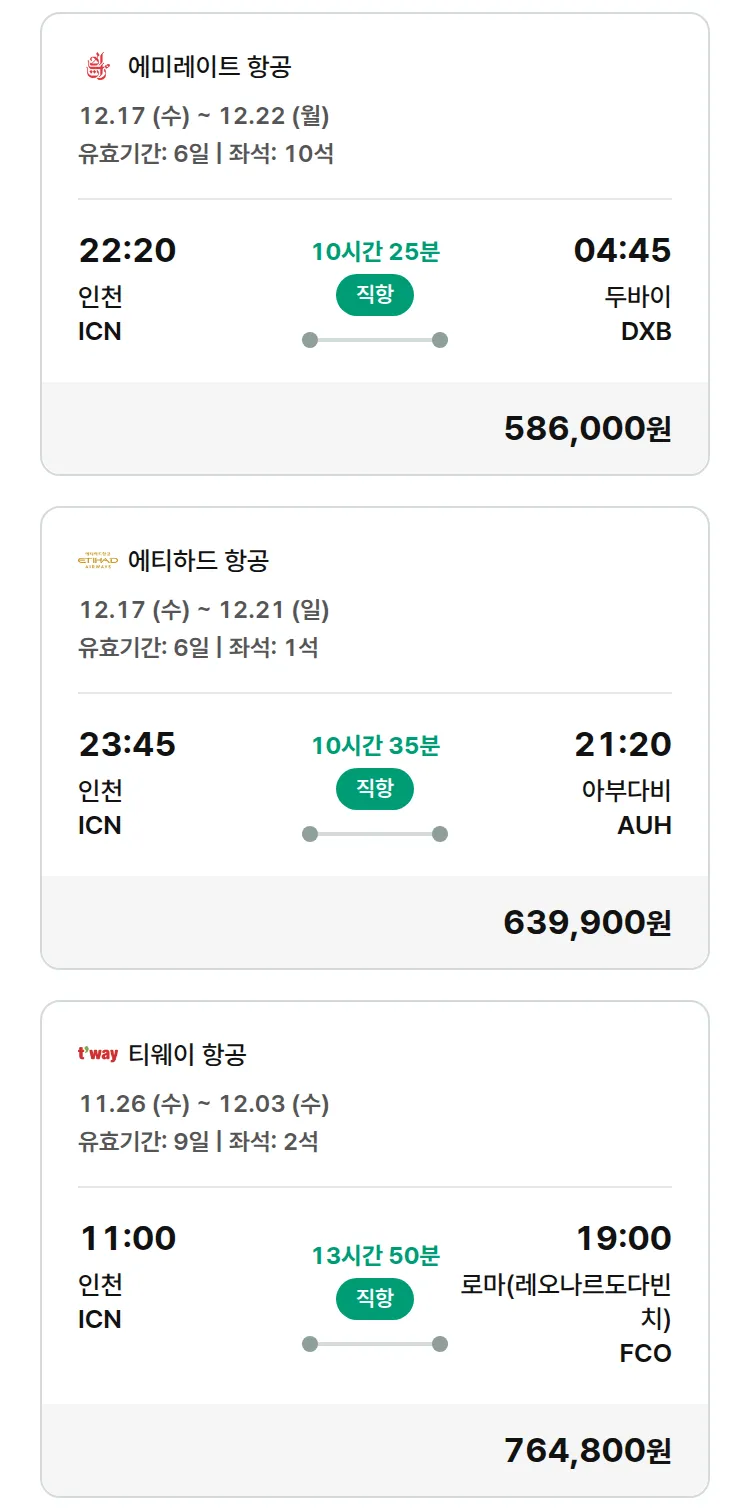Click the 직항 badge on Etihad flight
This screenshot has width=750, height=1510.
click(374, 789)
